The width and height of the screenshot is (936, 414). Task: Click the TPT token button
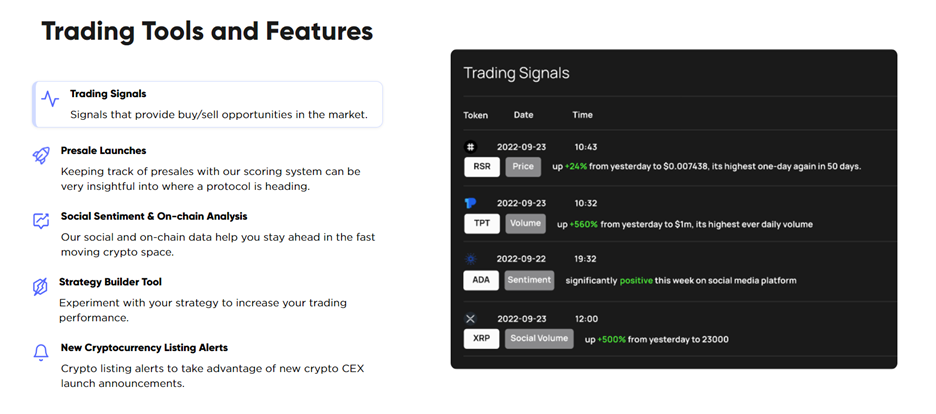coord(482,224)
